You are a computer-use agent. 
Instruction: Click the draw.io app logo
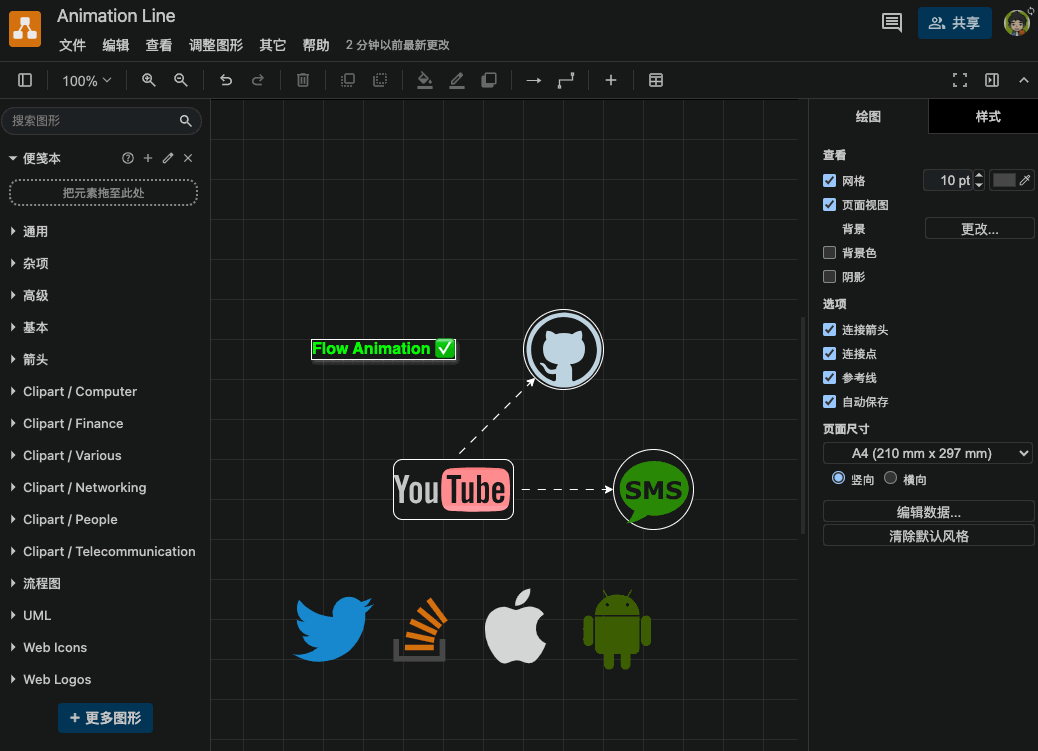(x=25, y=28)
